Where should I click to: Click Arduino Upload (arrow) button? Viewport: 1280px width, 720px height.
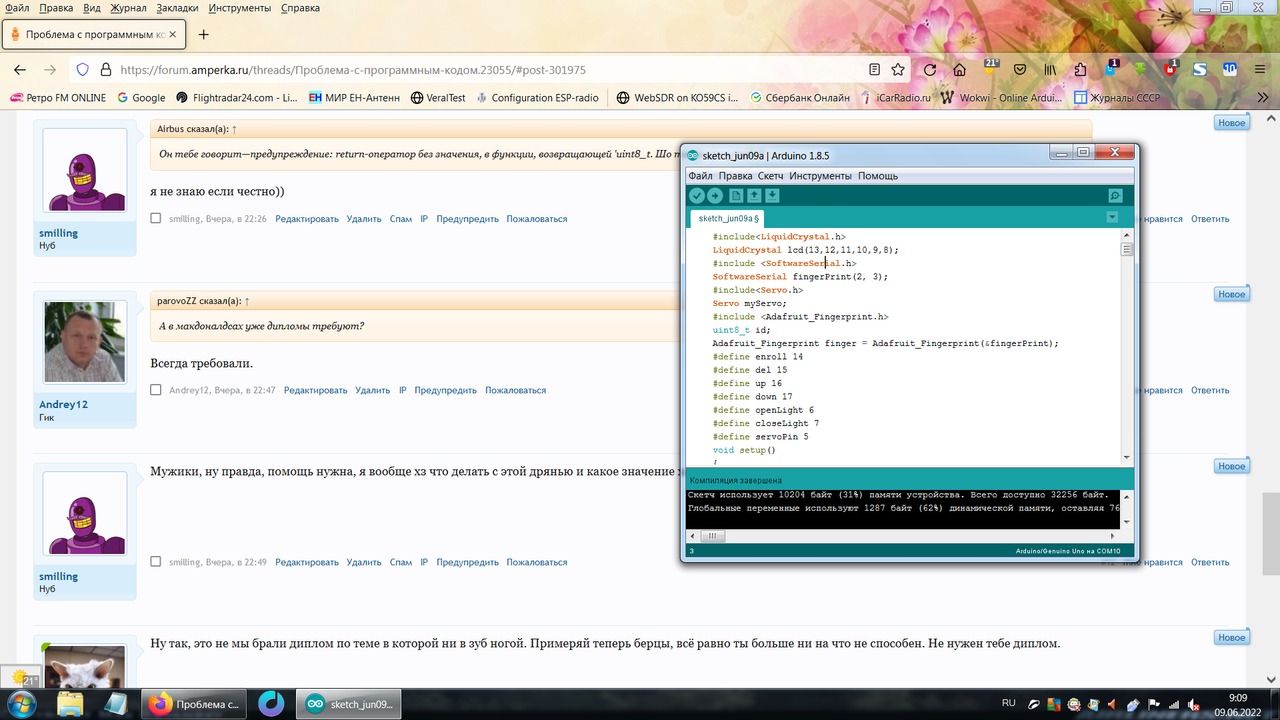tap(715, 196)
